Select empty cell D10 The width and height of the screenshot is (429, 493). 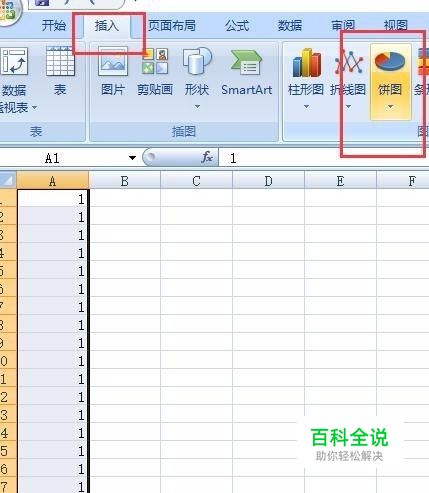[269, 361]
